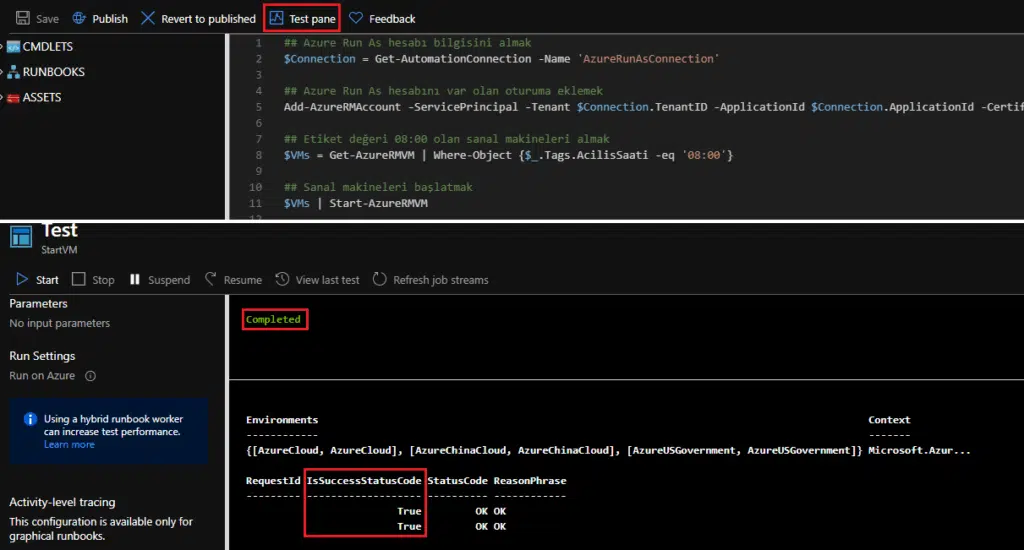Click the line 1 Azure Run As comment
The image size is (1024, 550).
408,42
